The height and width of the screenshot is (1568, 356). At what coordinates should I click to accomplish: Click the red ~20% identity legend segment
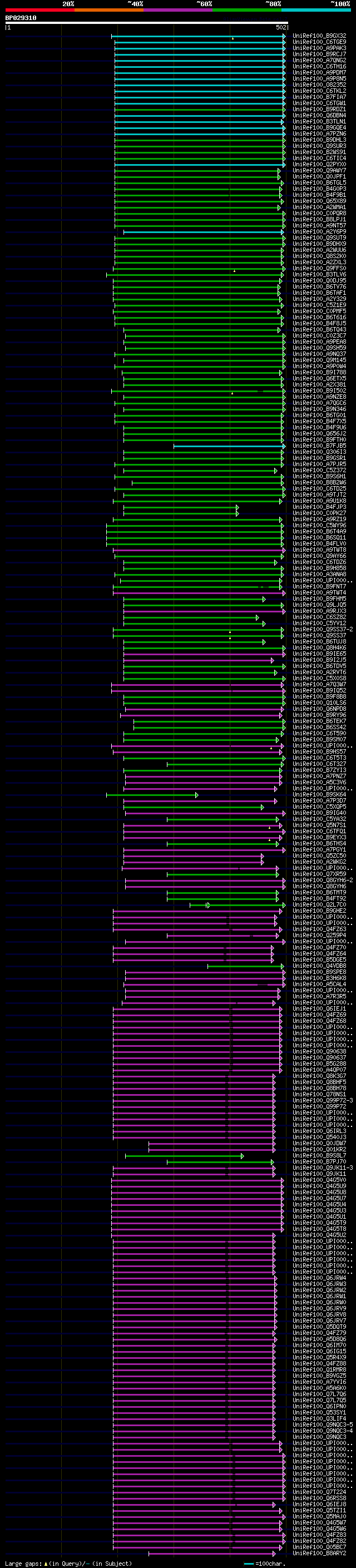(x=39, y=10)
